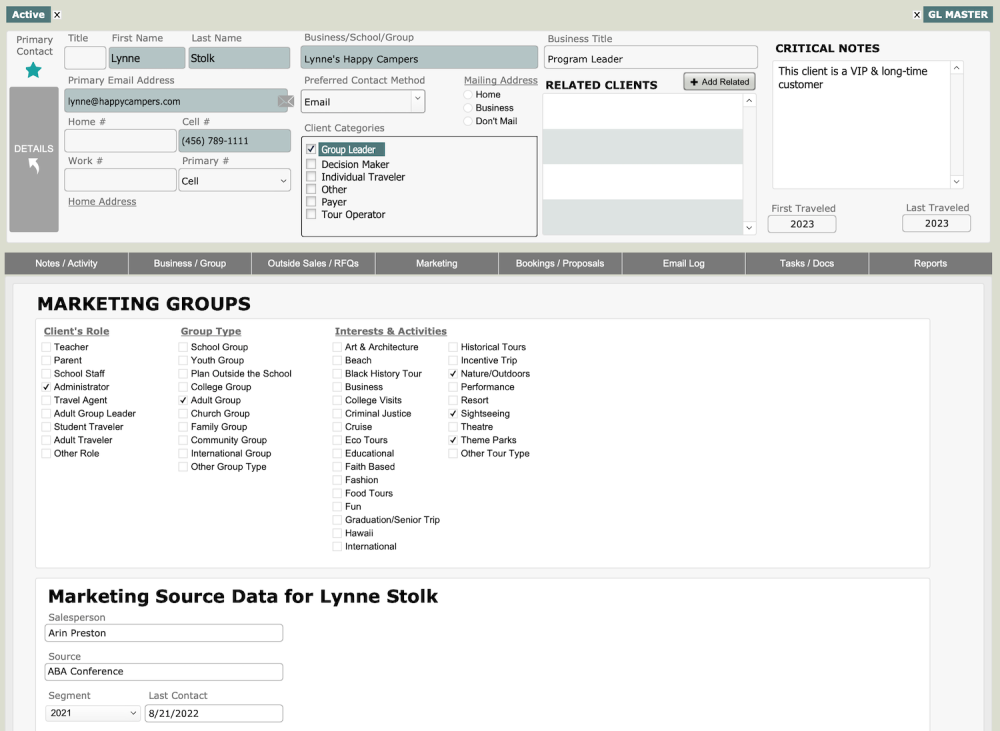Click the Home # phone field

(121, 140)
